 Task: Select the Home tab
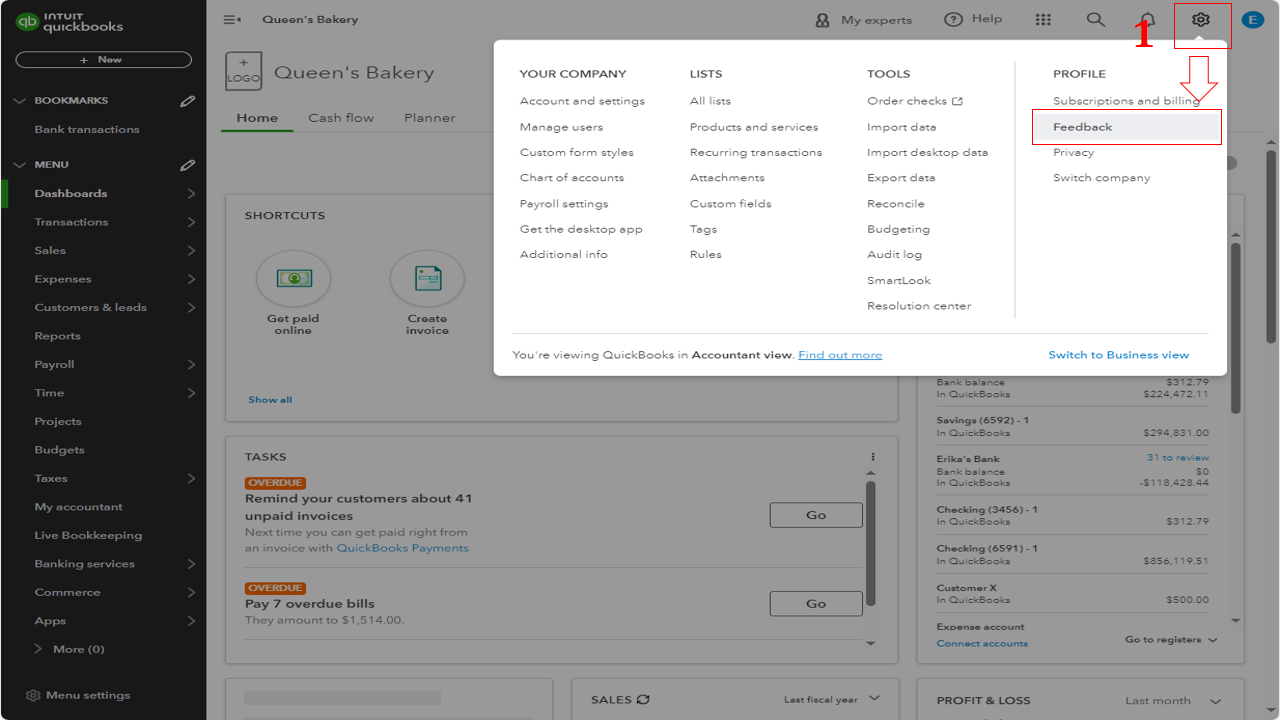pos(257,118)
